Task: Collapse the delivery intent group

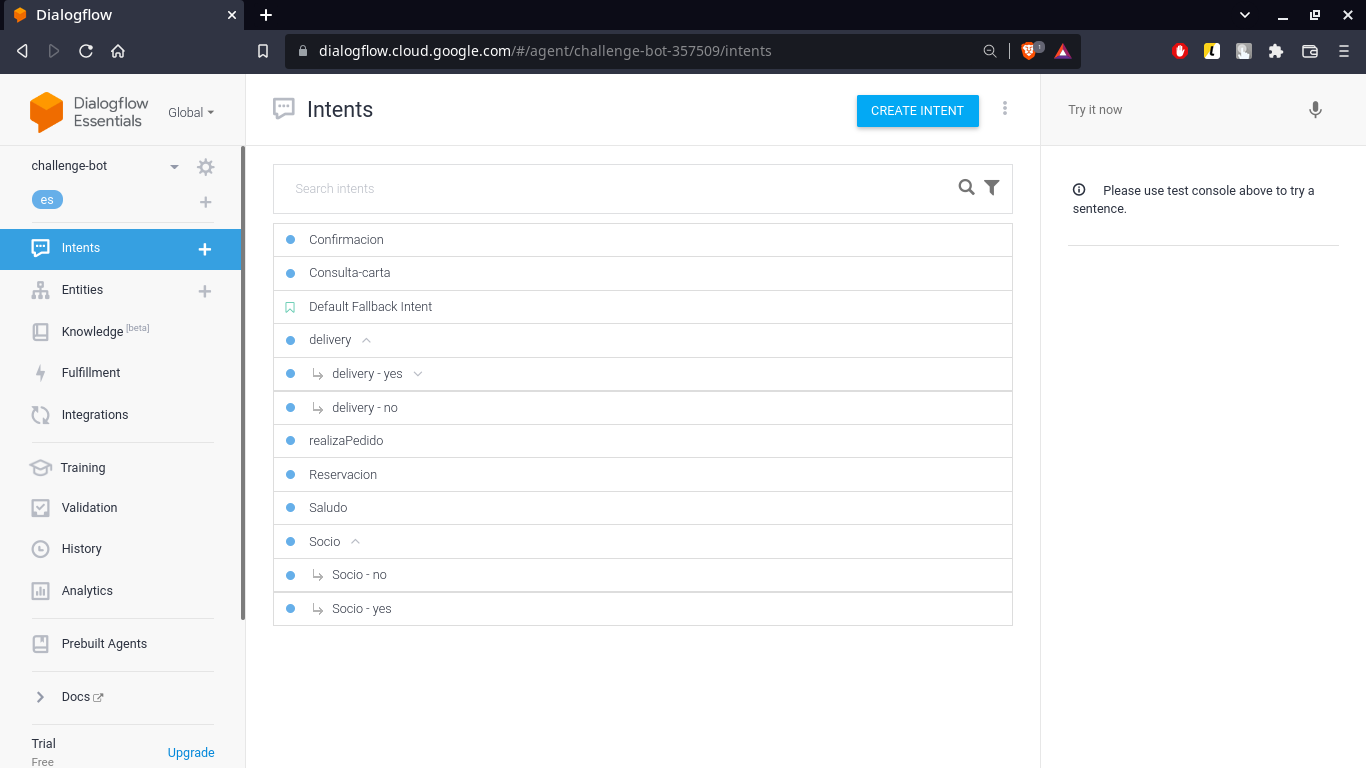Action: click(x=366, y=340)
